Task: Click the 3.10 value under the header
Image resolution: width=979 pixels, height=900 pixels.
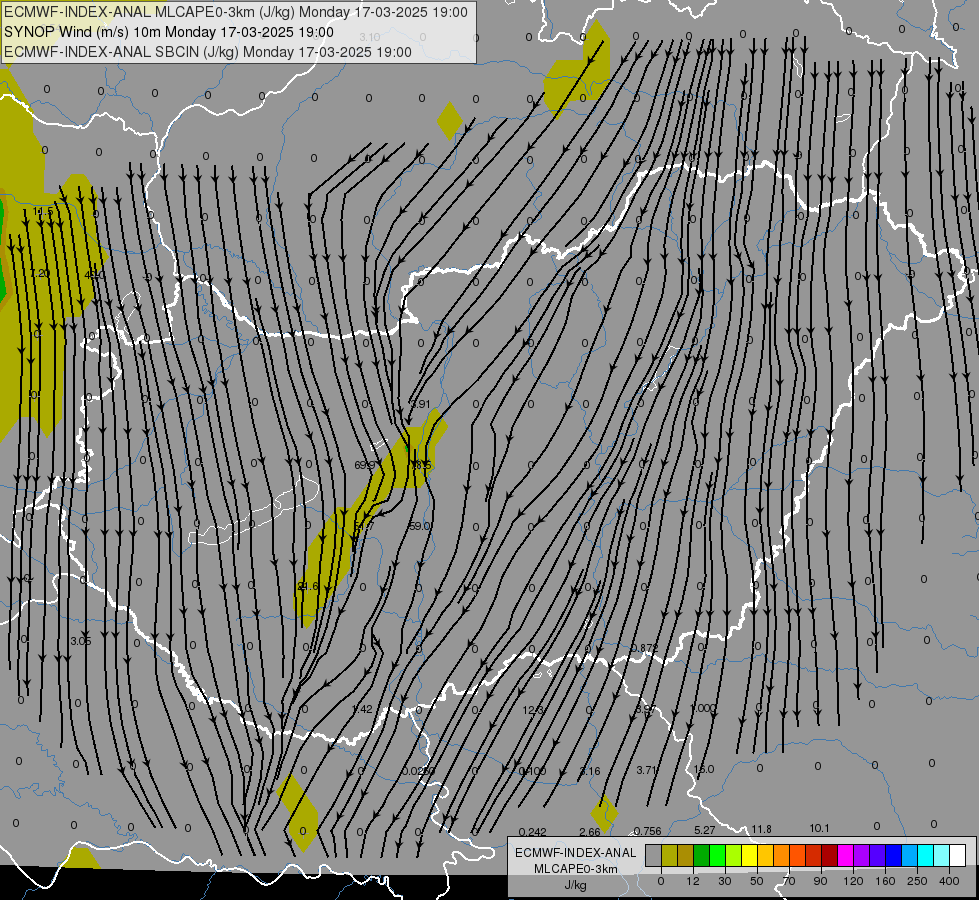Action: coord(370,37)
